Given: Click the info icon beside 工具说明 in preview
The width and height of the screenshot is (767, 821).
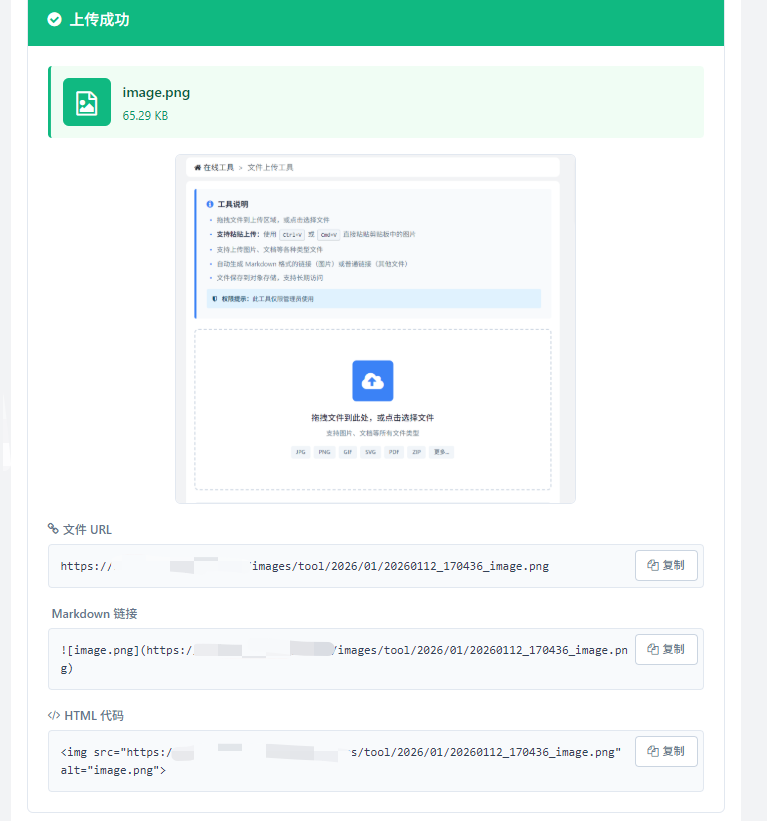Looking at the screenshot, I should click(210, 203).
